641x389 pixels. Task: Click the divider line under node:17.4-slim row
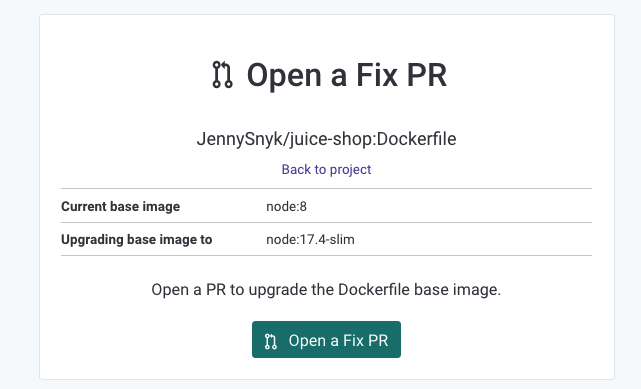click(x=326, y=255)
